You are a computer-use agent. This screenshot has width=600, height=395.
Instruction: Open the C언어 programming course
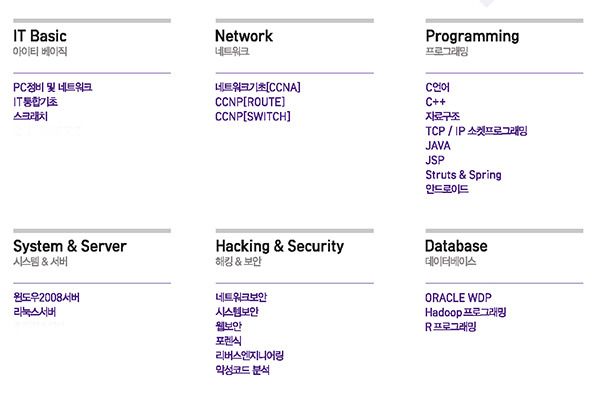(x=437, y=87)
